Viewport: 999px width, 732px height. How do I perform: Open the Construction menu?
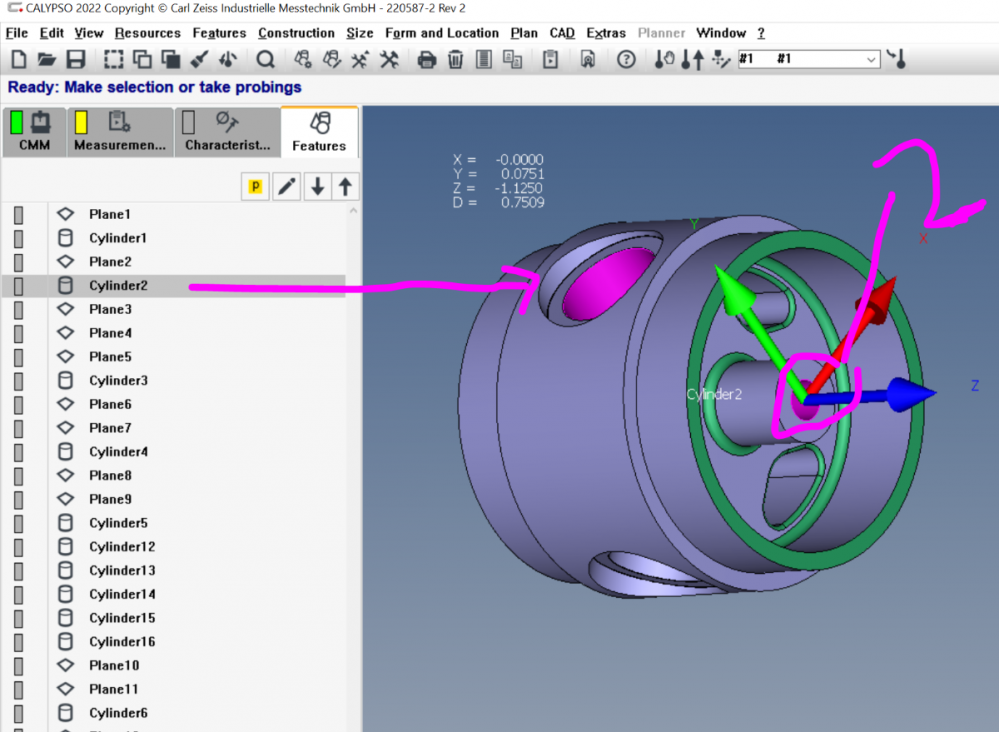click(296, 33)
